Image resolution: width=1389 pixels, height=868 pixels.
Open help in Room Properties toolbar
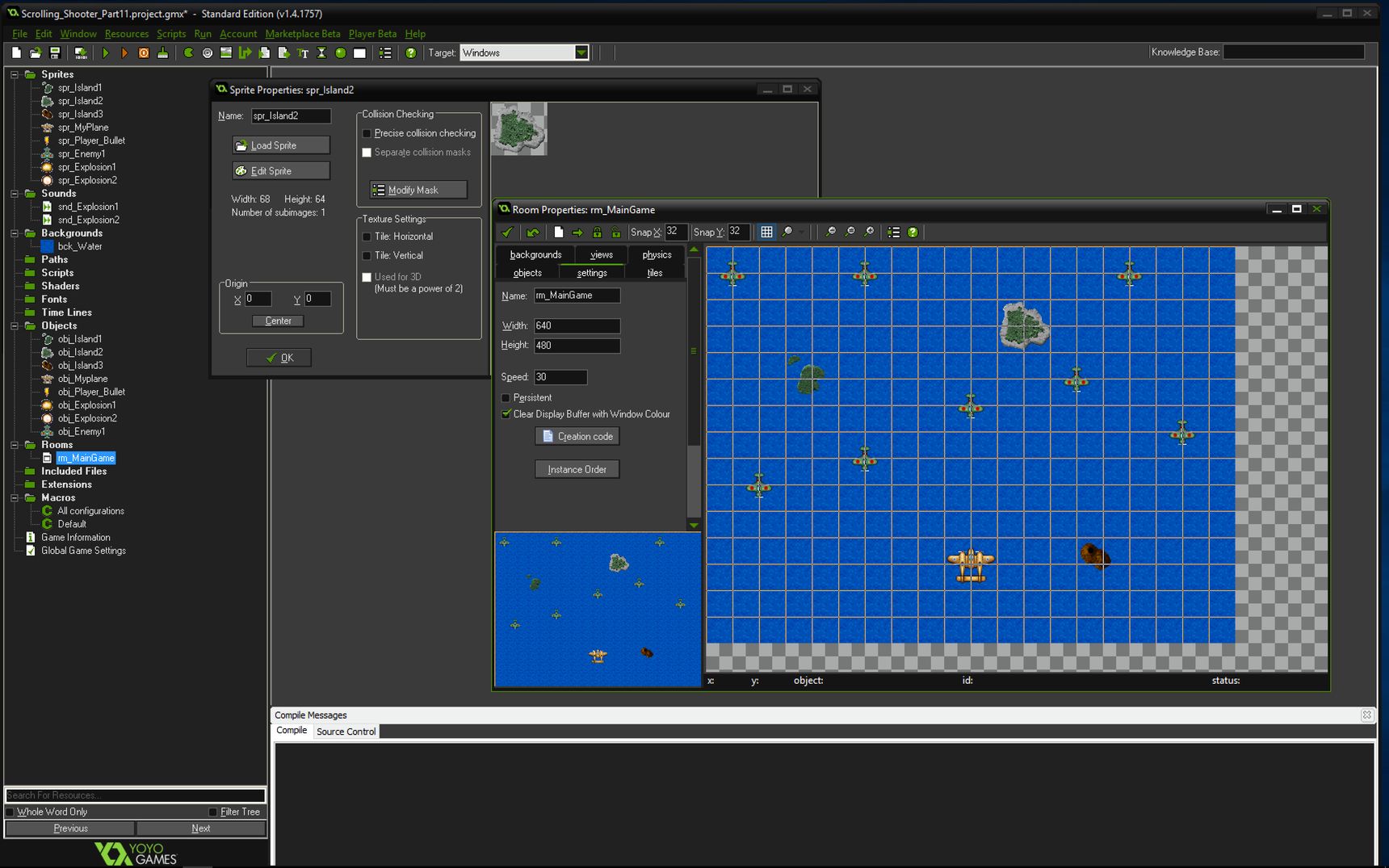coord(913,232)
